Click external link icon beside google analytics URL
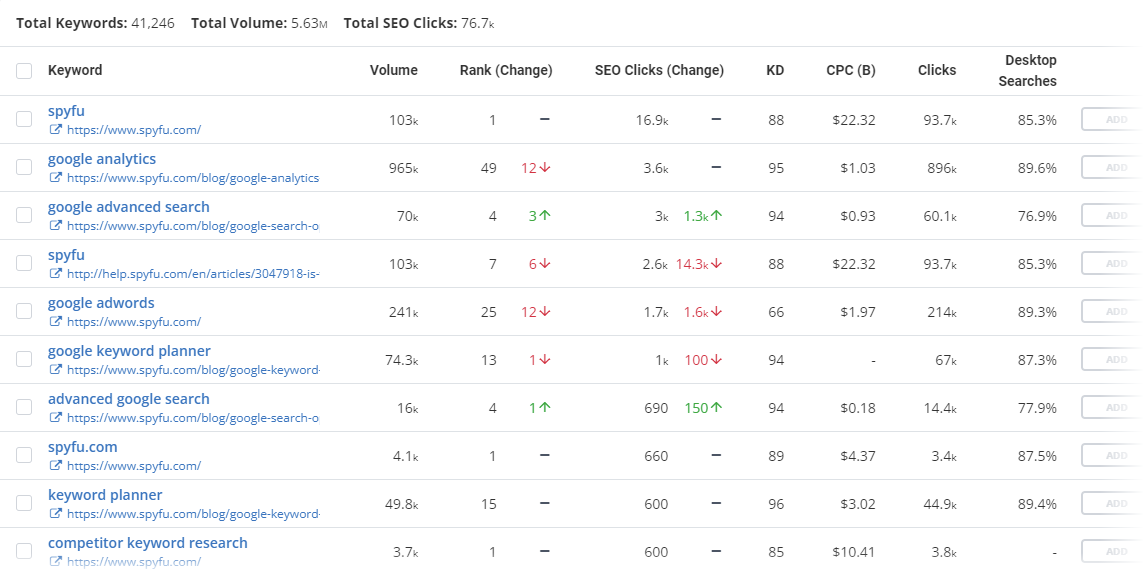This screenshot has width=1144, height=575. [x=56, y=178]
